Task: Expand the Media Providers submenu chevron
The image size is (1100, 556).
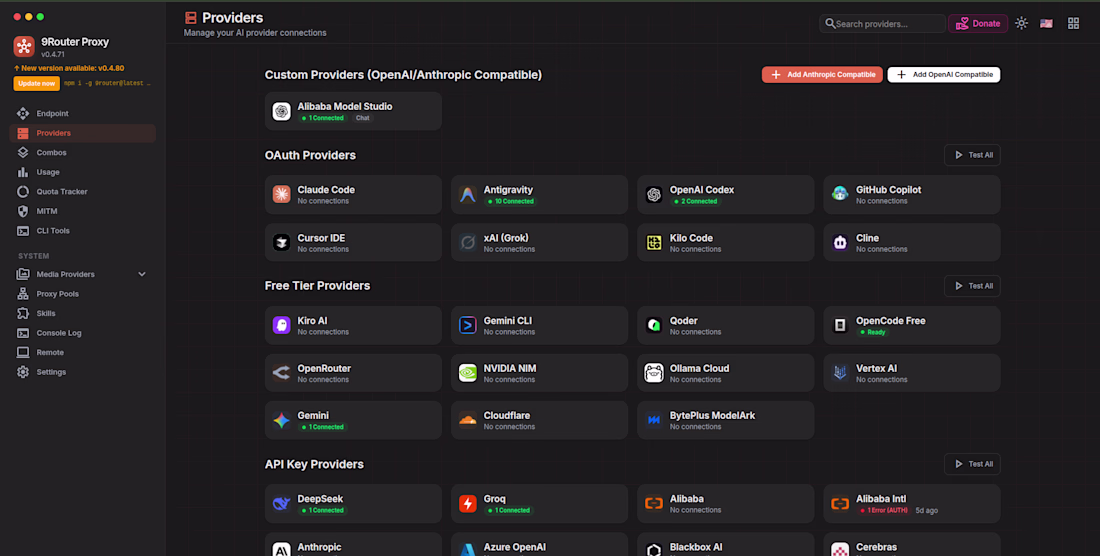Action: [x=142, y=274]
